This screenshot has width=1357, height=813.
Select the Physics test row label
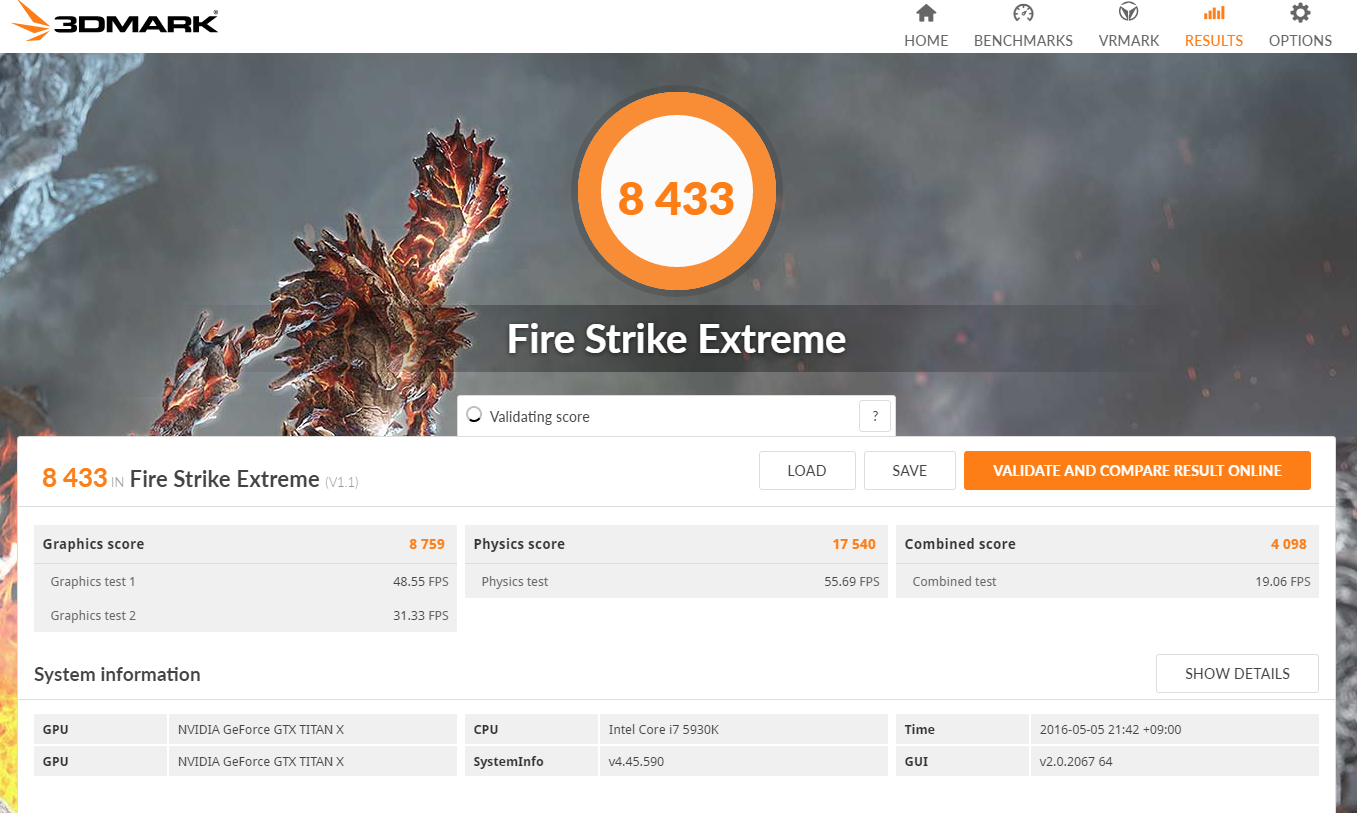pos(515,582)
